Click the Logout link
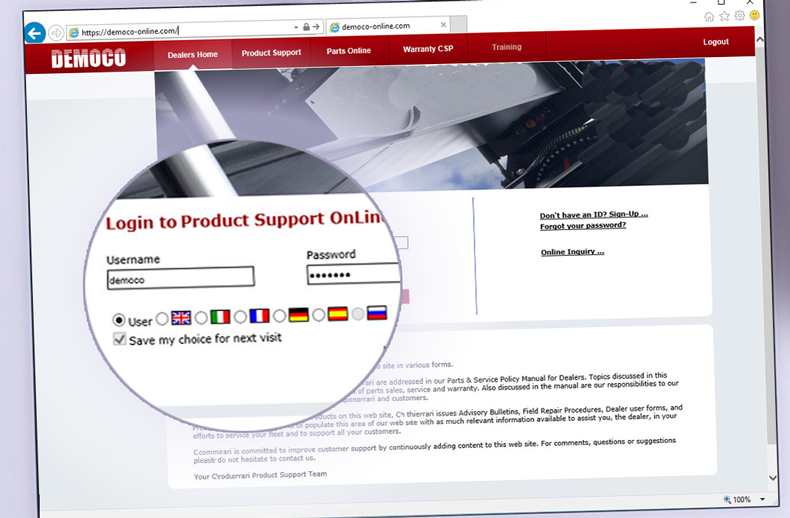790x518 pixels. (715, 42)
